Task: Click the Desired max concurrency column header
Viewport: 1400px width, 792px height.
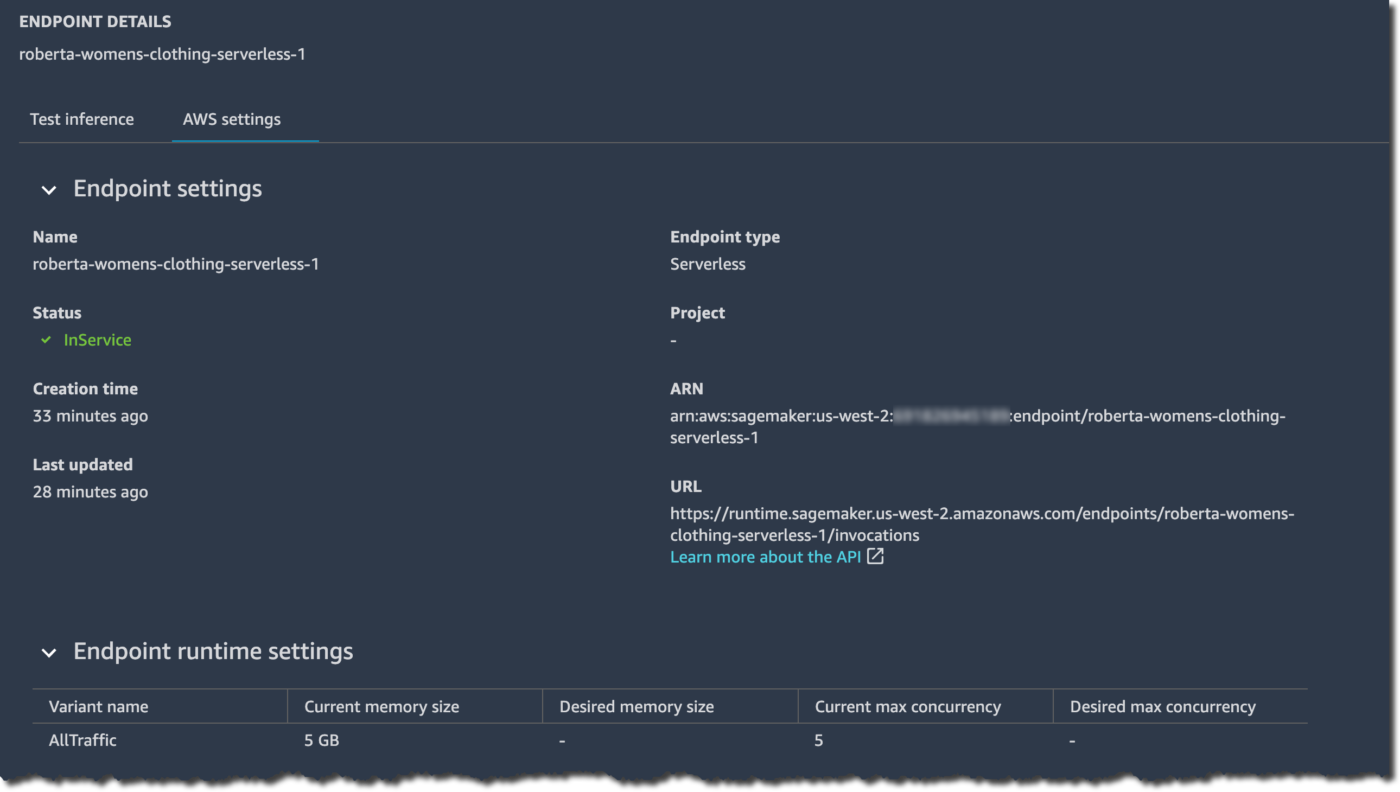Action: (x=1162, y=706)
